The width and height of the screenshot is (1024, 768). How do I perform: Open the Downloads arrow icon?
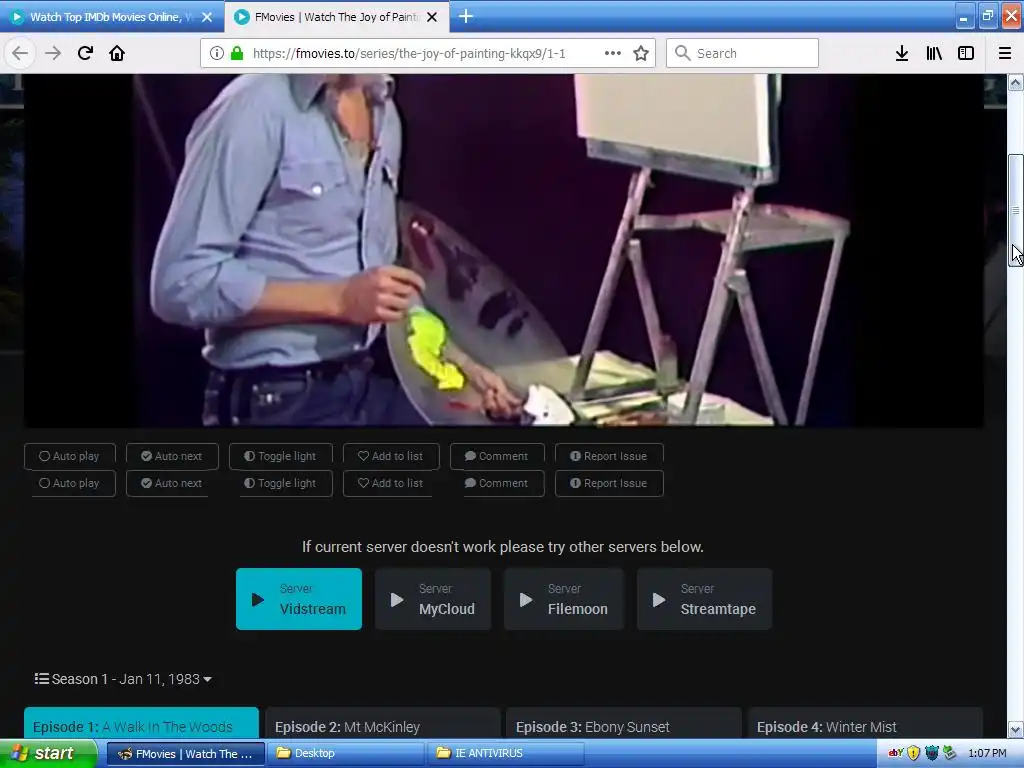(x=902, y=54)
